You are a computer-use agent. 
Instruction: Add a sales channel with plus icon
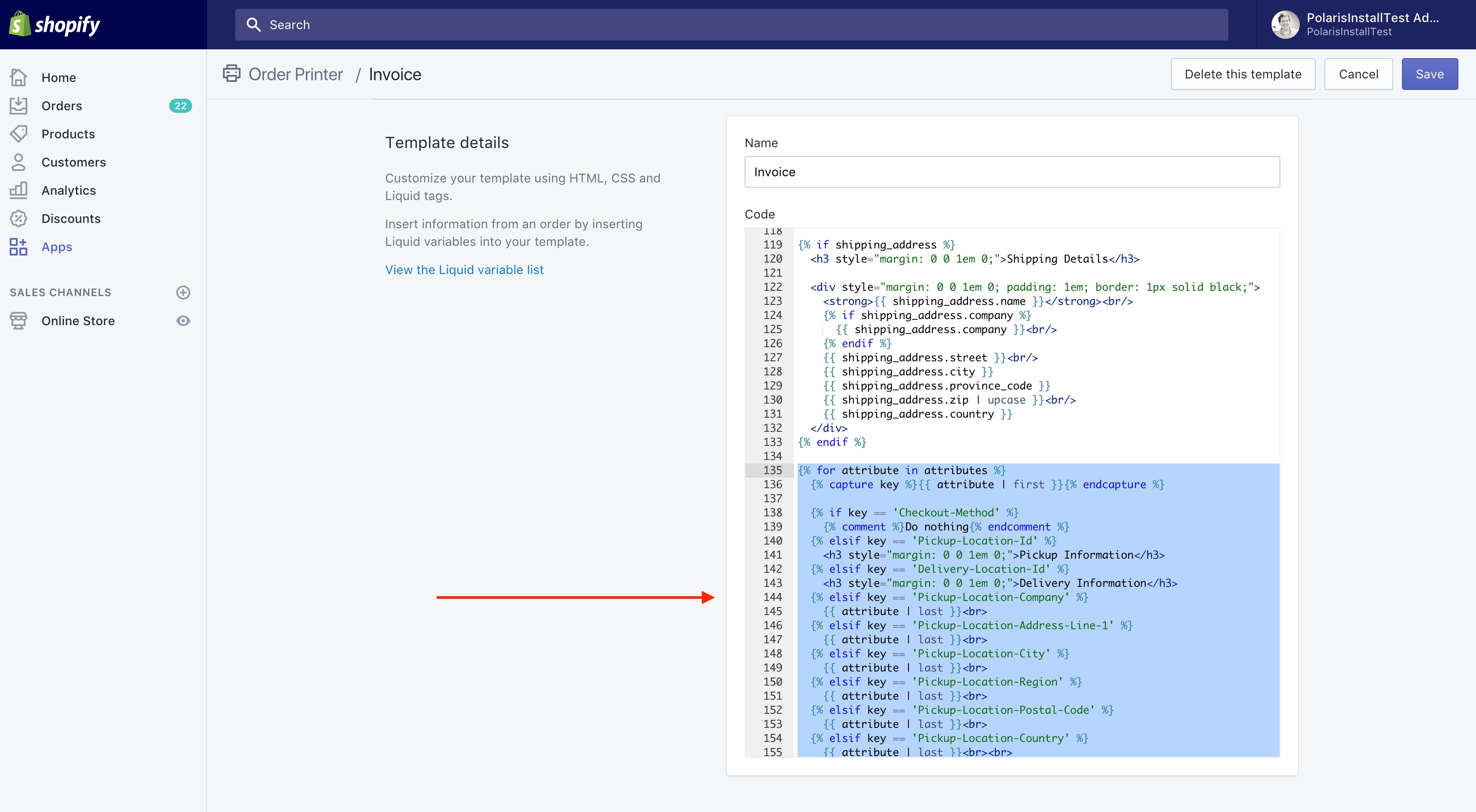[183, 292]
